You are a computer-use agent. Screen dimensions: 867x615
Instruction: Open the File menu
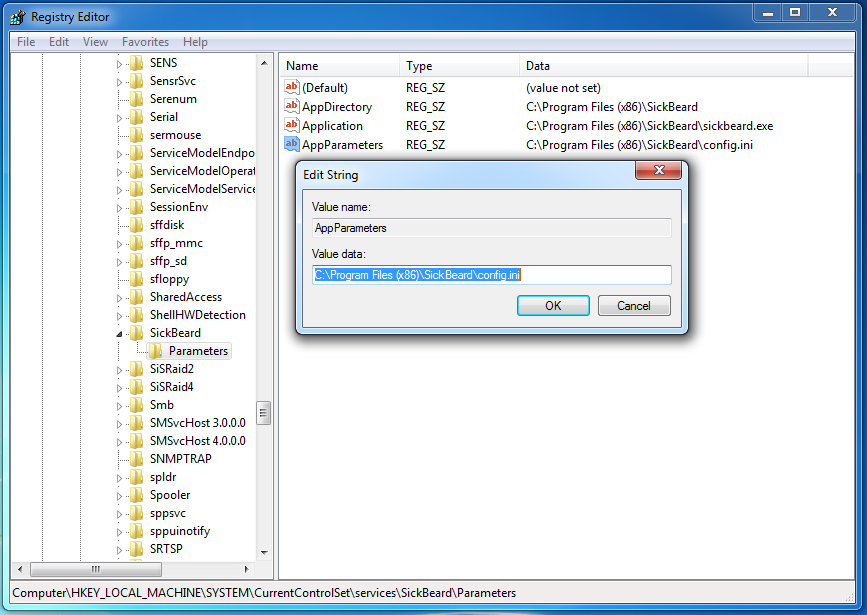pos(26,42)
